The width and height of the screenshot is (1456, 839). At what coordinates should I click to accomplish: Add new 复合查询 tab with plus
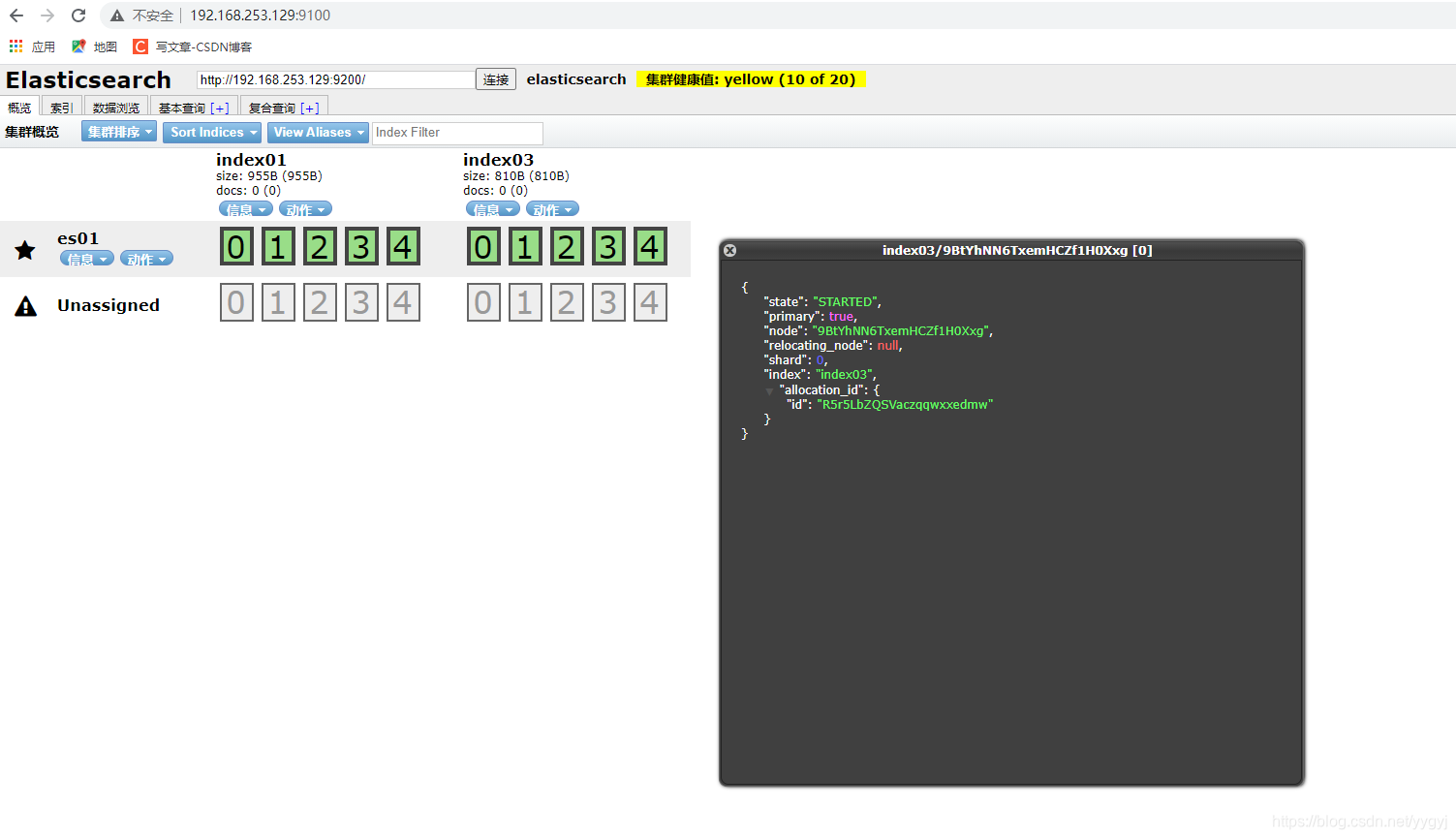(310, 109)
